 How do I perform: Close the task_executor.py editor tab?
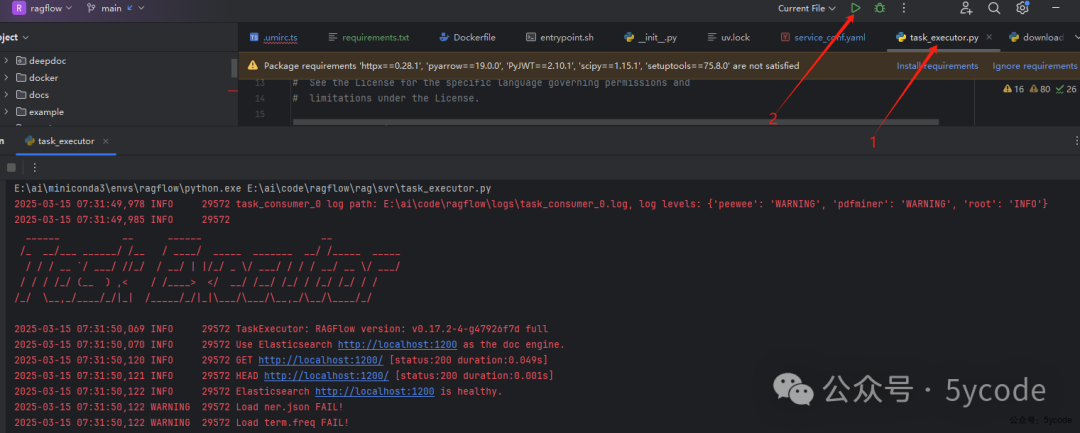[990, 37]
